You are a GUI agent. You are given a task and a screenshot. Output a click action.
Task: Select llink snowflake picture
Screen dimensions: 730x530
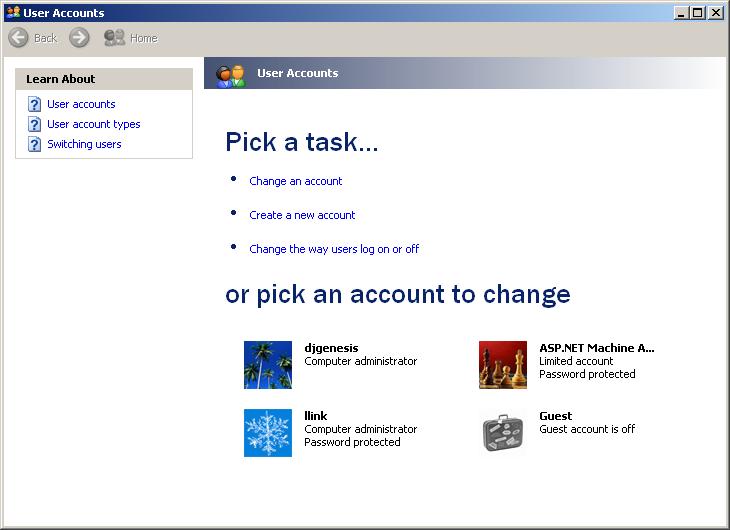pyautogui.click(x=268, y=433)
